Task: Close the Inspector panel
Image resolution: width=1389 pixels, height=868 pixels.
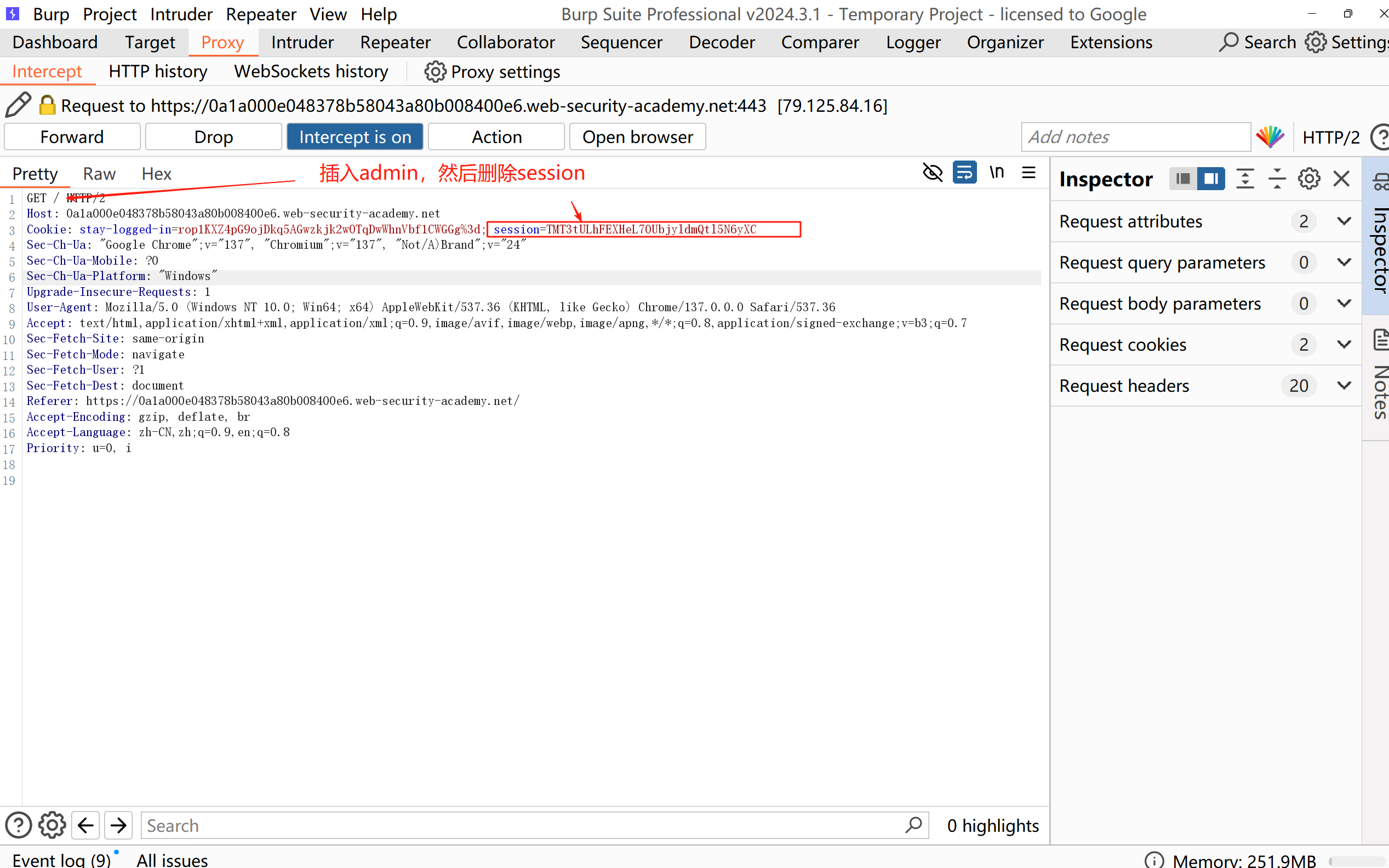Action: [1341, 179]
